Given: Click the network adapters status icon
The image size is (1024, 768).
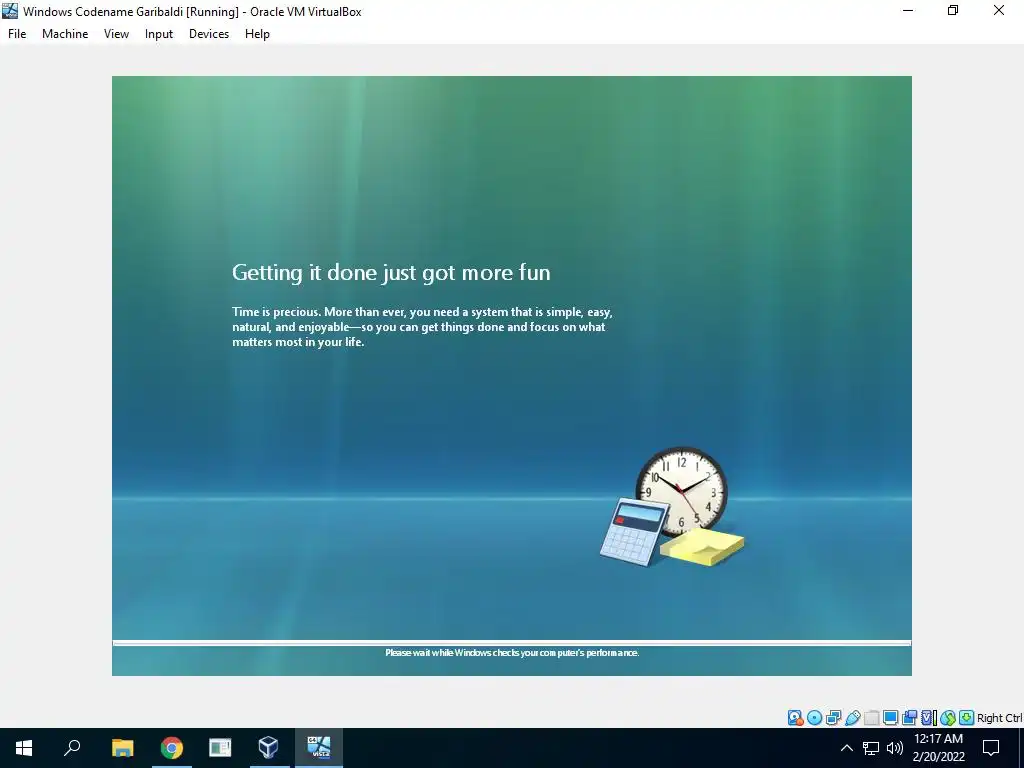Looking at the screenshot, I should (833, 718).
